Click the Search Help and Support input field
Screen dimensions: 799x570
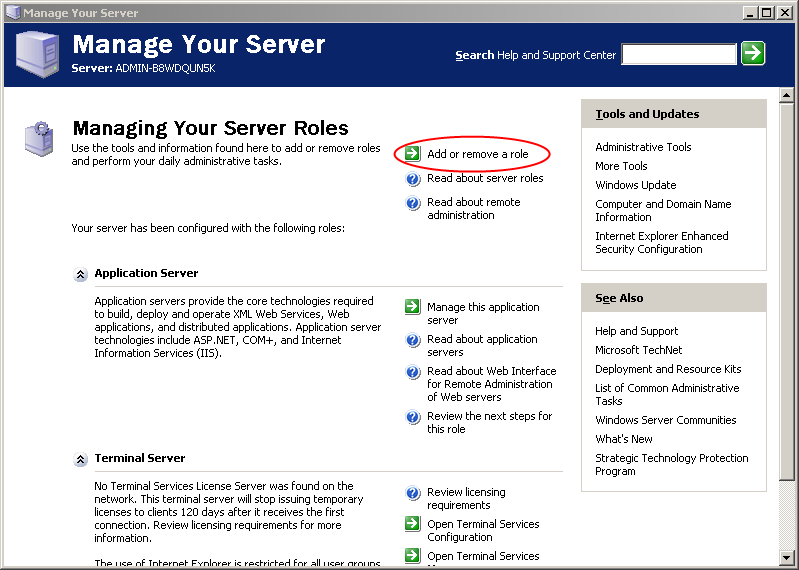679,54
